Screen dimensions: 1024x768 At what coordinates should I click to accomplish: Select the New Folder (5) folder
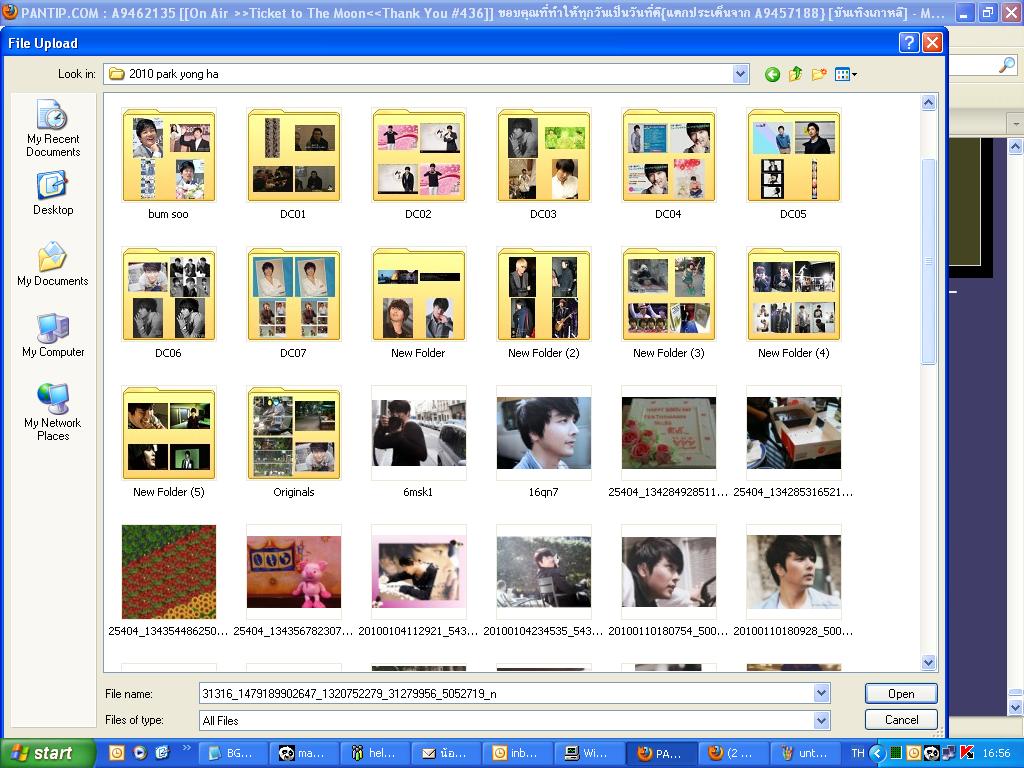[168, 442]
